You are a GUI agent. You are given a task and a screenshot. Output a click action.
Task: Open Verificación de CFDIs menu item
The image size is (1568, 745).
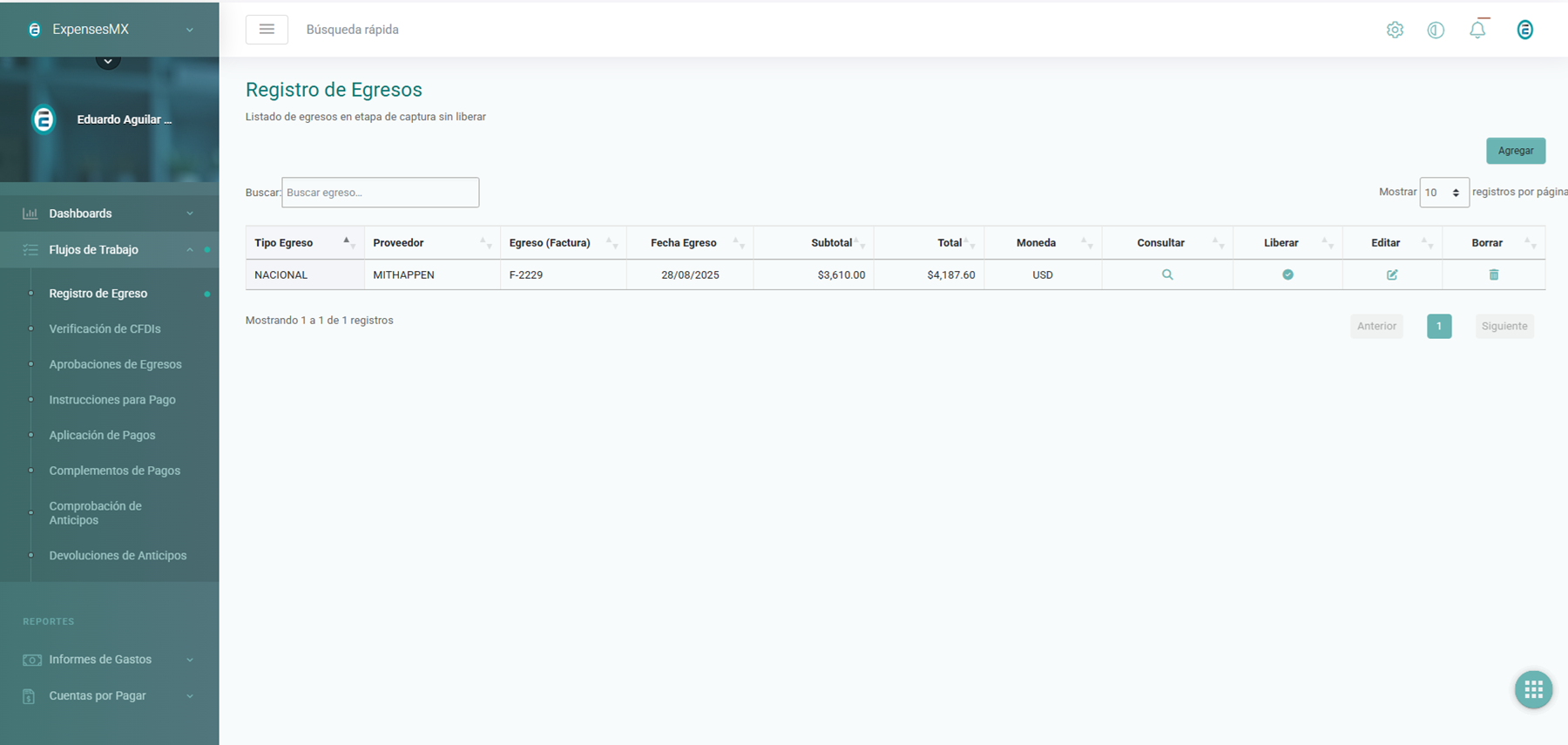(x=105, y=328)
